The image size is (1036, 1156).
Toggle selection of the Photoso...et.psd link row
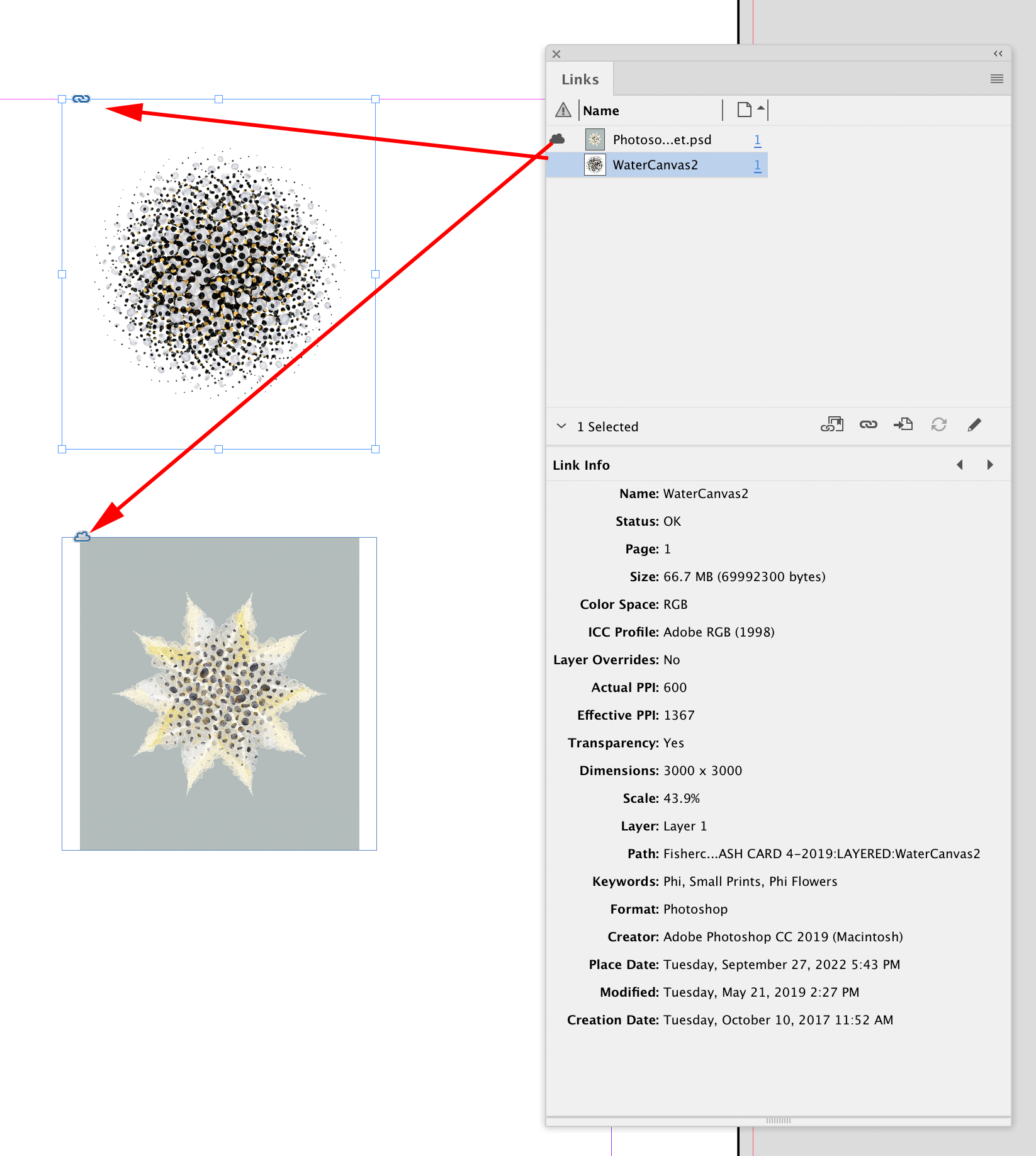pyautogui.click(x=661, y=139)
